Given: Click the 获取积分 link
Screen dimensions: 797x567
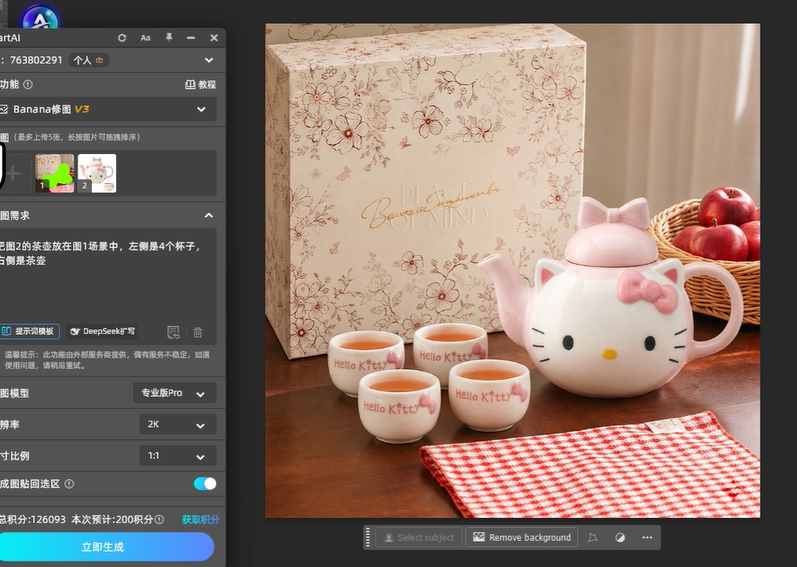Looking at the screenshot, I should point(201,519).
